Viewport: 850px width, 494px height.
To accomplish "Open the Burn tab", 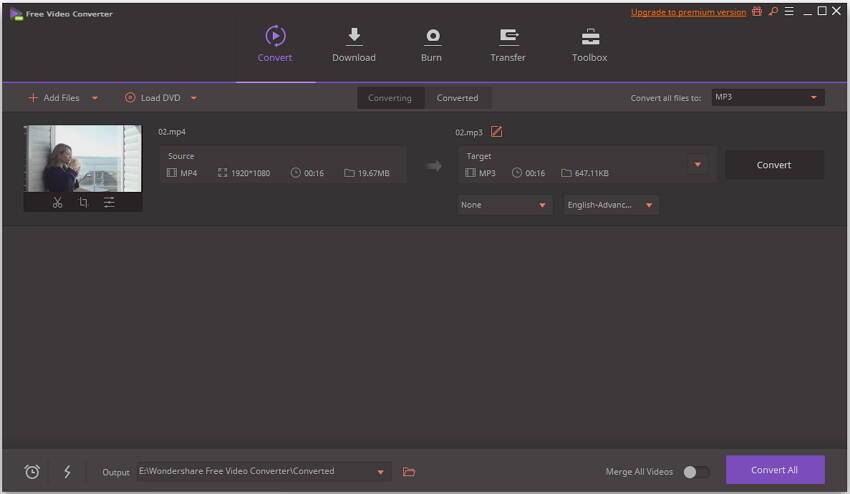I will pos(432,44).
